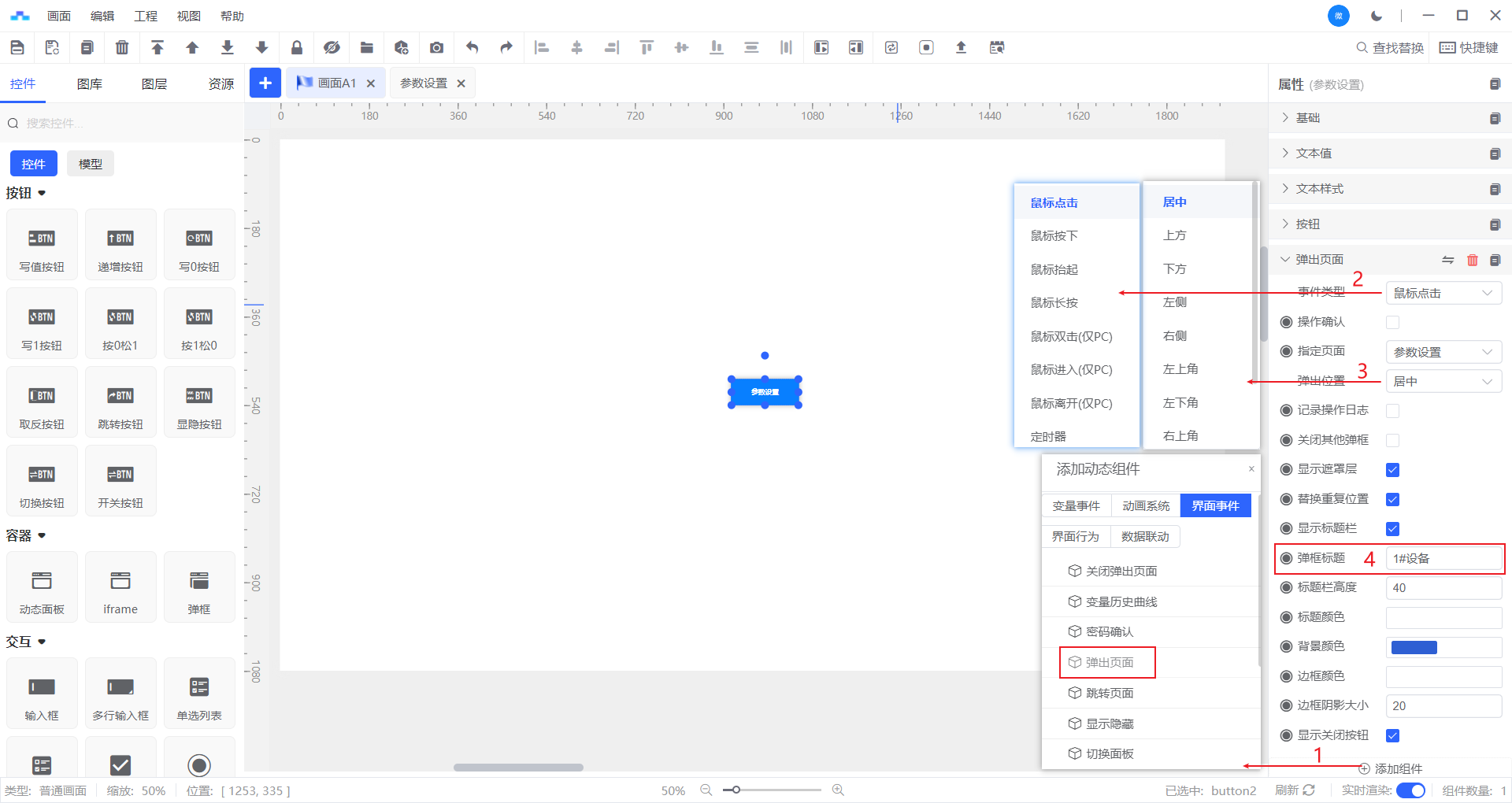The height and width of the screenshot is (803, 1512).
Task: Click the camera screenshot icon
Action: 436,47
